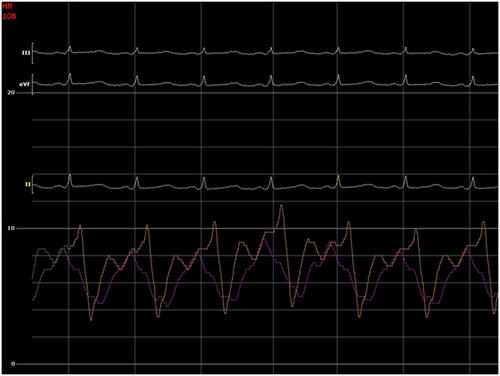The height and width of the screenshot is (376, 500).
Task: Click the scale bracket beside lead III
Action: click(x=32, y=53)
